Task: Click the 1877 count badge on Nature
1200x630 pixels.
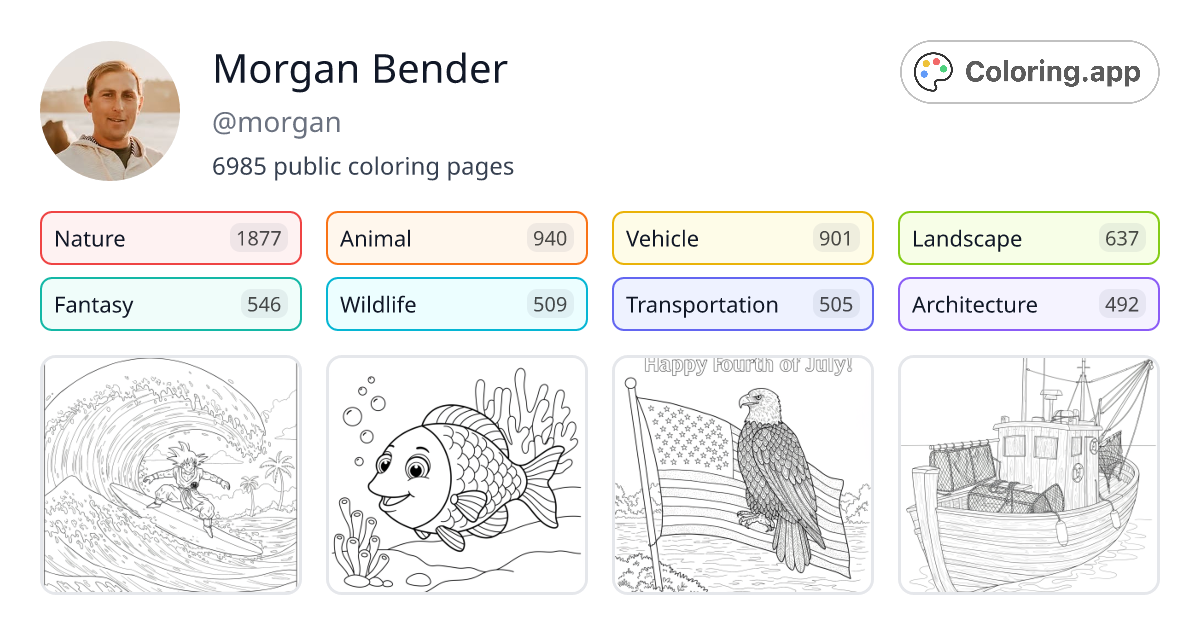Action: (x=261, y=238)
